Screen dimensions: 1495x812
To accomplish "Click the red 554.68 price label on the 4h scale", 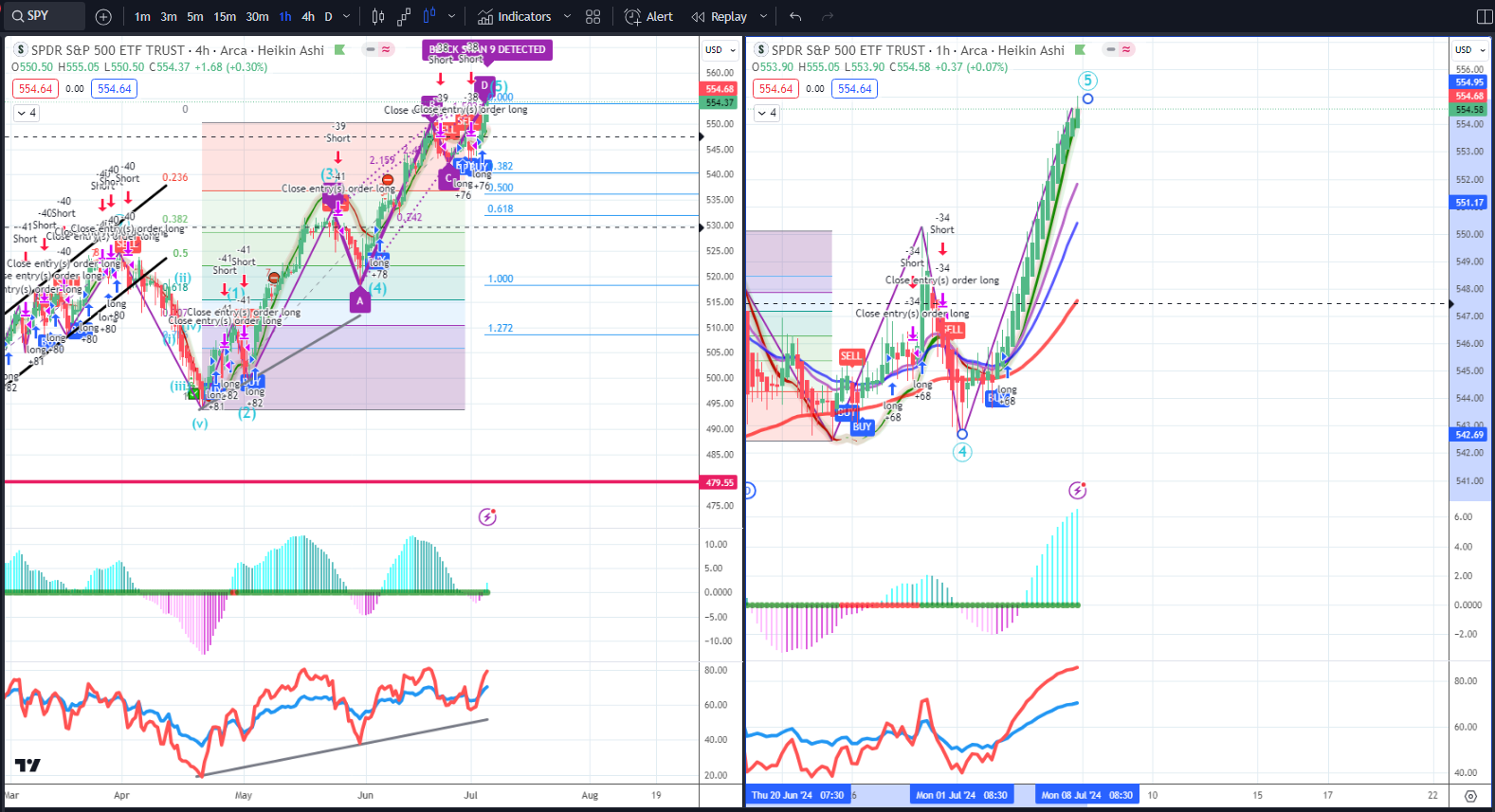I will tap(720, 89).
